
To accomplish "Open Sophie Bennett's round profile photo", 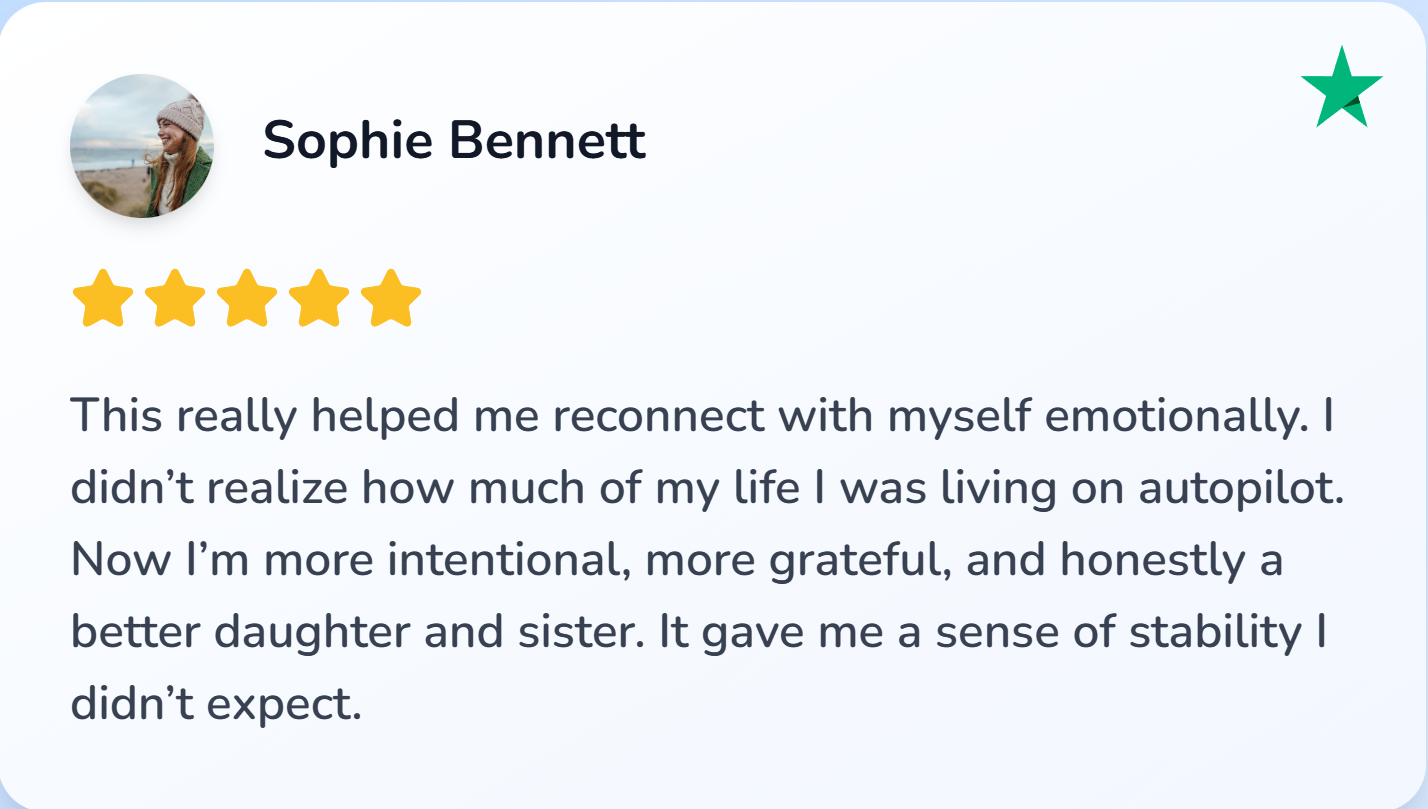I will click(141, 145).
